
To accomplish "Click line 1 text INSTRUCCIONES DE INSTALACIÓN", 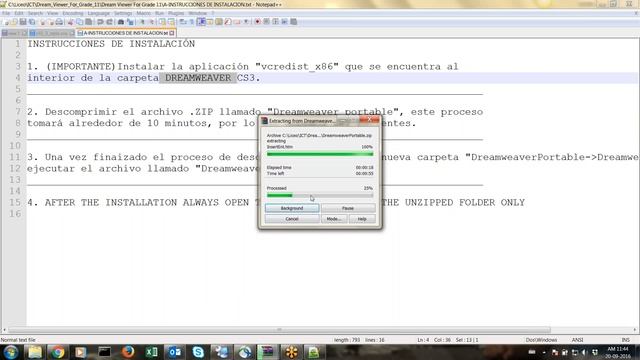I will [x=111, y=44].
